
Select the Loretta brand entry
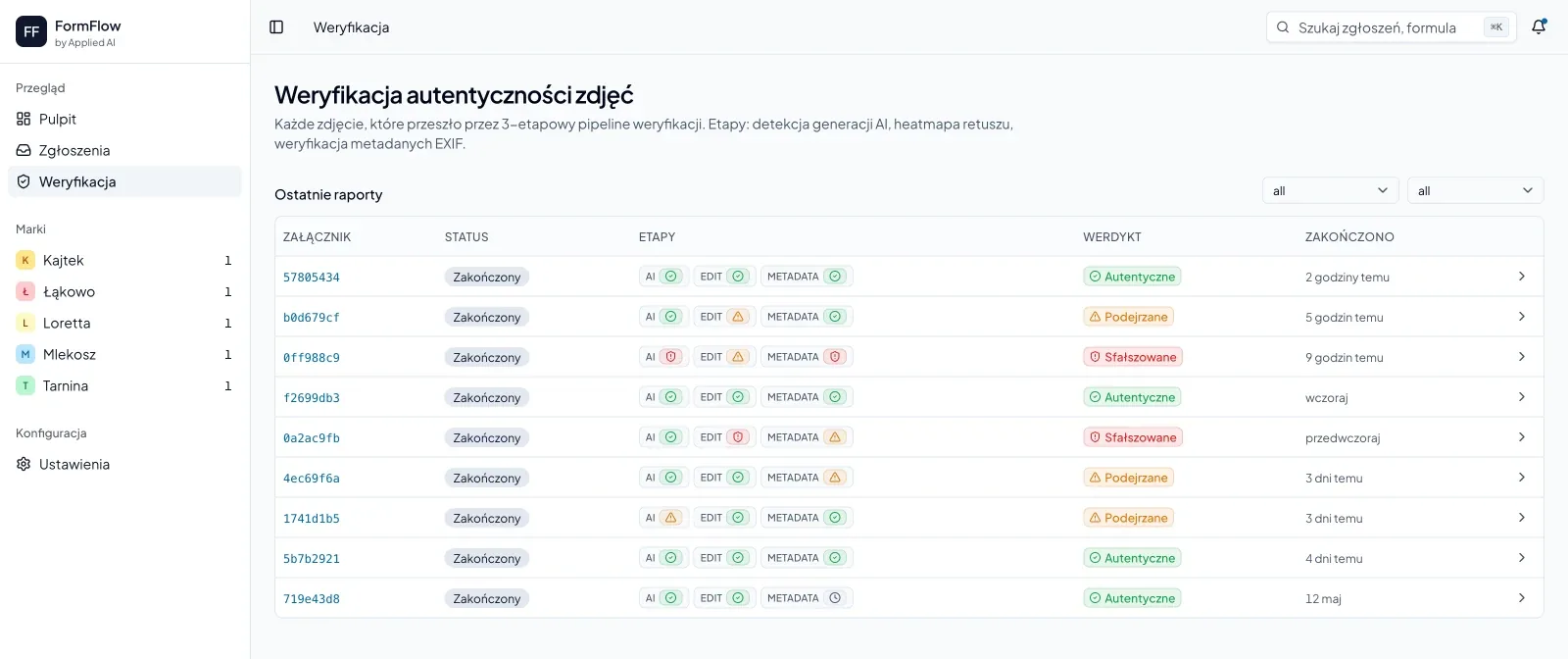(124, 323)
